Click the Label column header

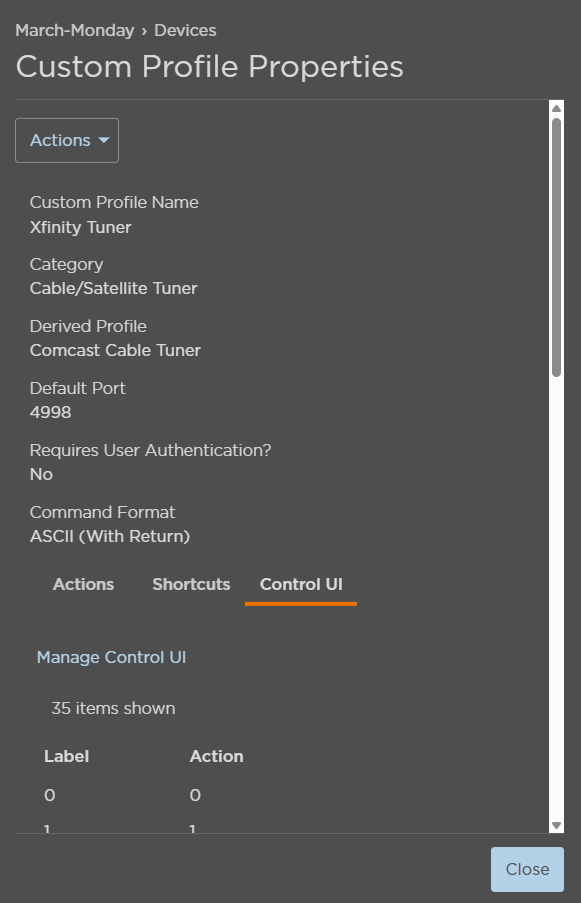(x=66, y=756)
